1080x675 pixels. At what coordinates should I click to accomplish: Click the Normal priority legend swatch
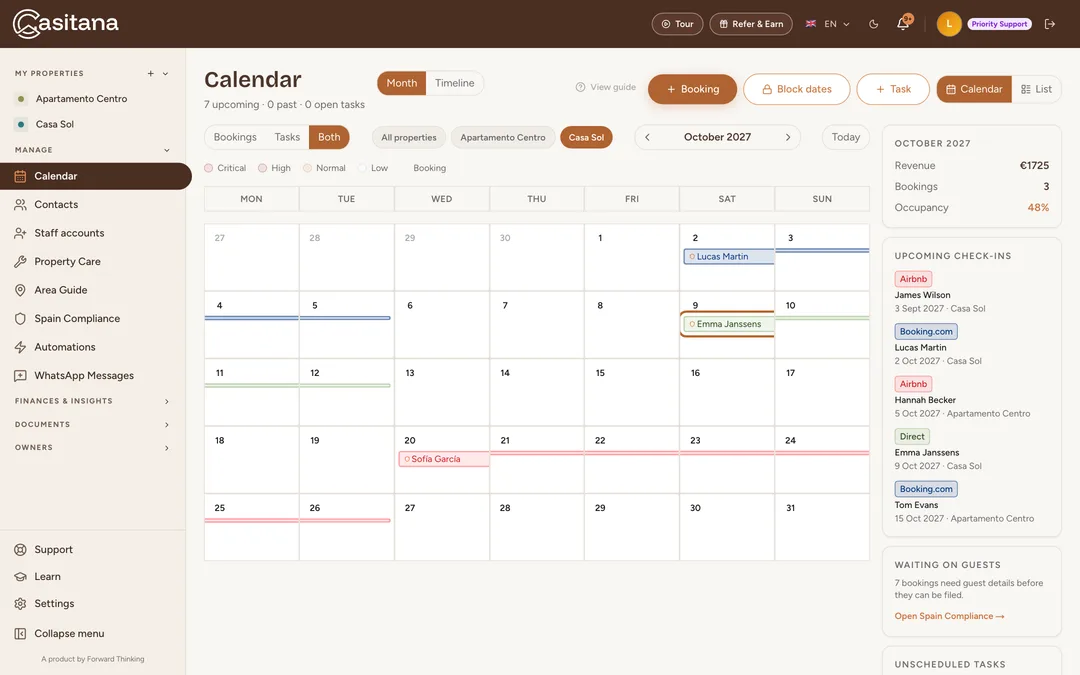click(307, 168)
